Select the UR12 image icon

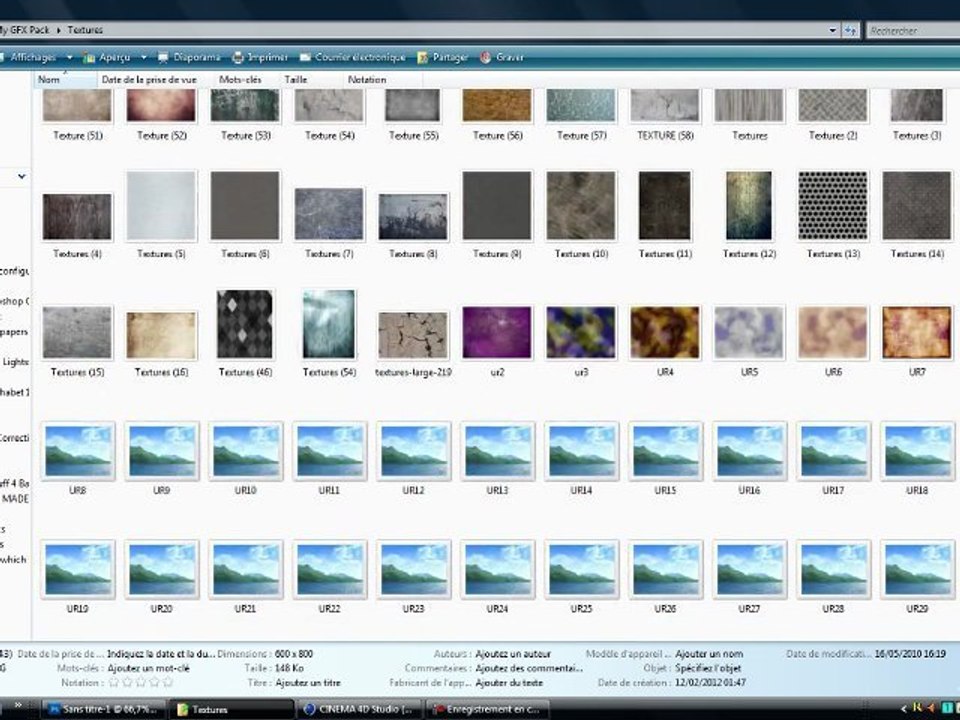[x=413, y=451]
